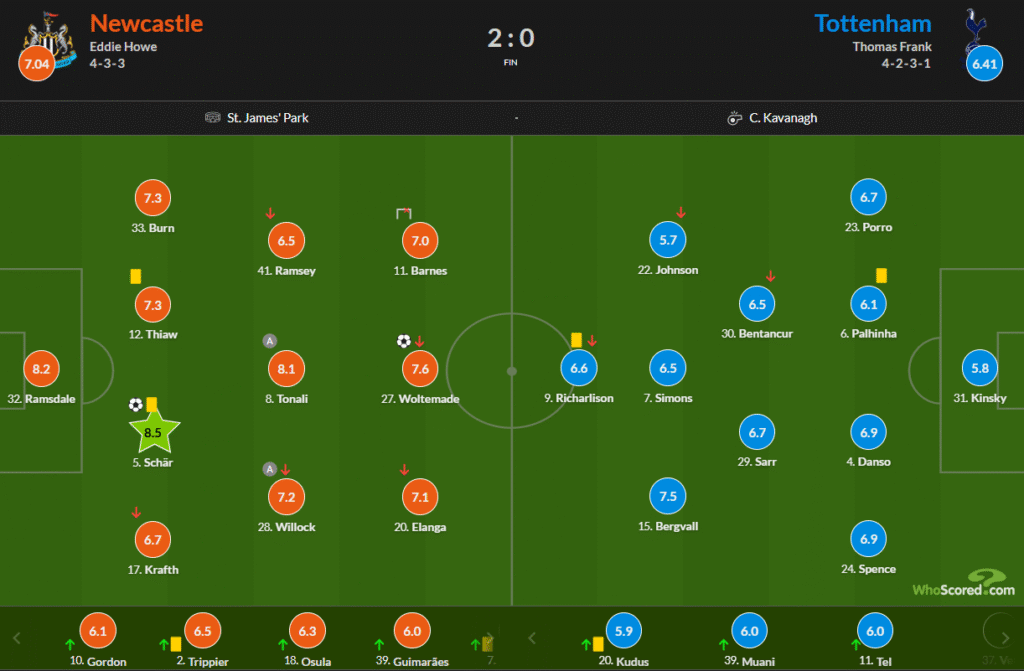Click the assist icon above Tonali
The width and height of the screenshot is (1024, 671).
coord(269,341)
